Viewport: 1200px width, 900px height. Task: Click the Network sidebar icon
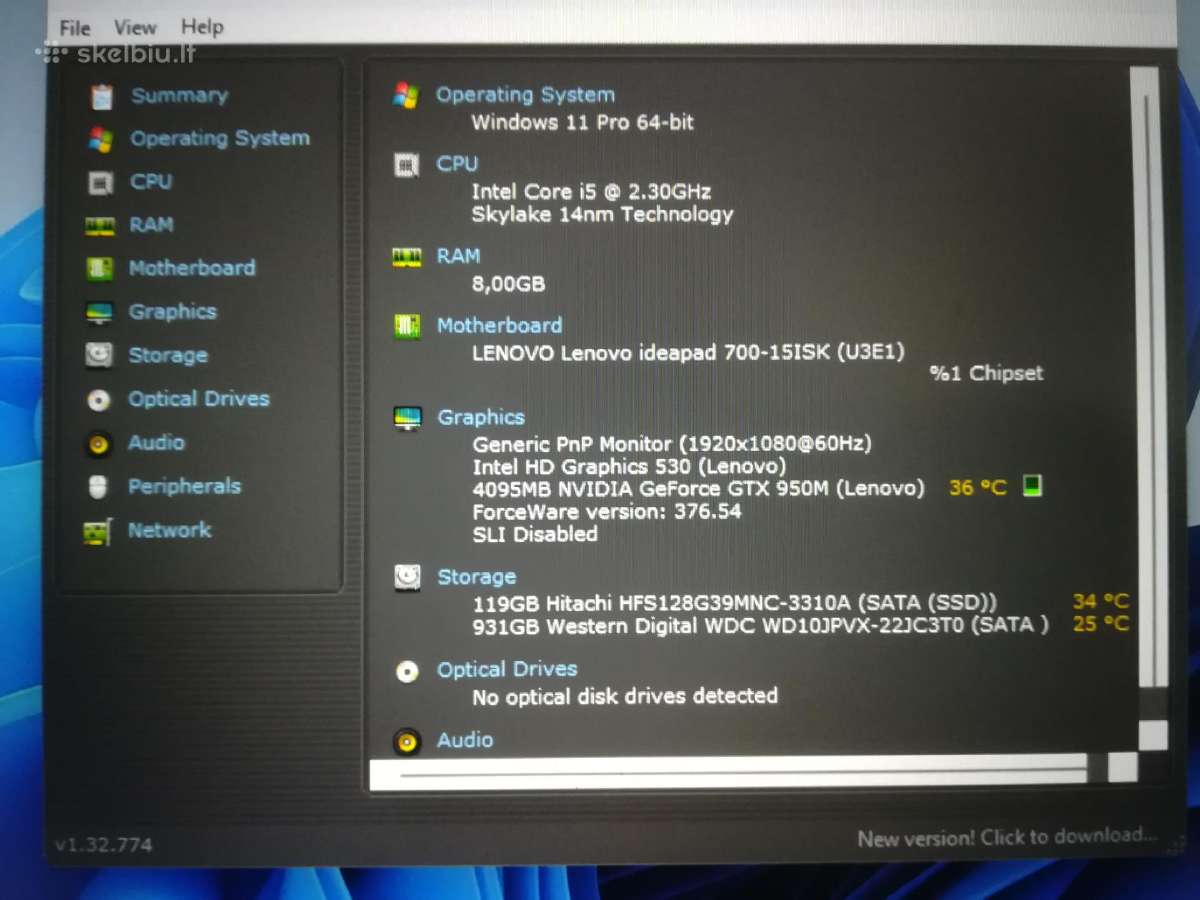tap(97, 531)
